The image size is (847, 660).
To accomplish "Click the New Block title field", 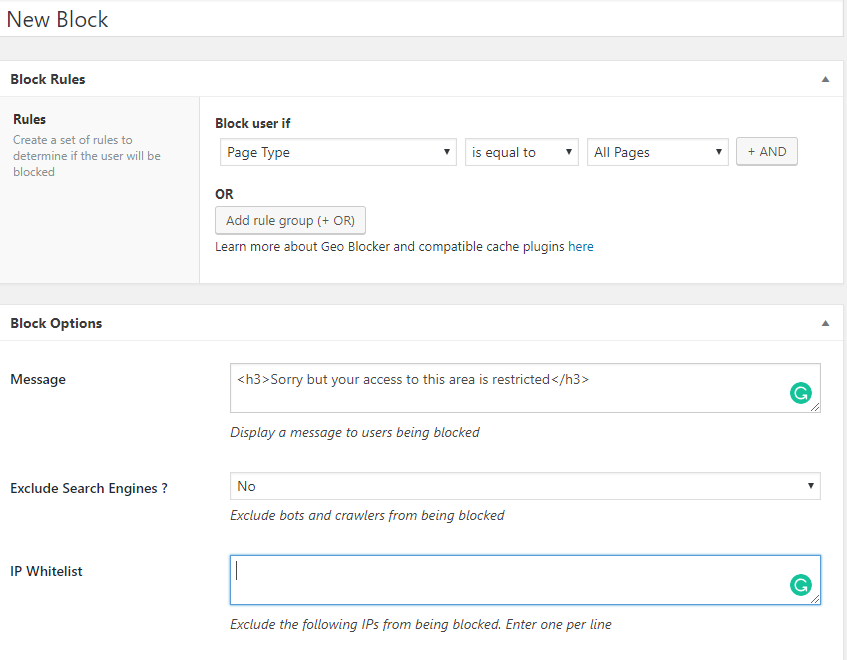I will point(400,19).
